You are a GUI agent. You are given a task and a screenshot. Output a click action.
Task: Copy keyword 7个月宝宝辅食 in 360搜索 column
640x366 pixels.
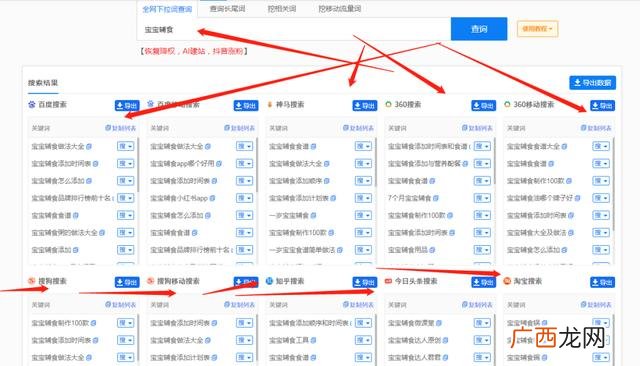pyautogui.click(x=436, y=198)
